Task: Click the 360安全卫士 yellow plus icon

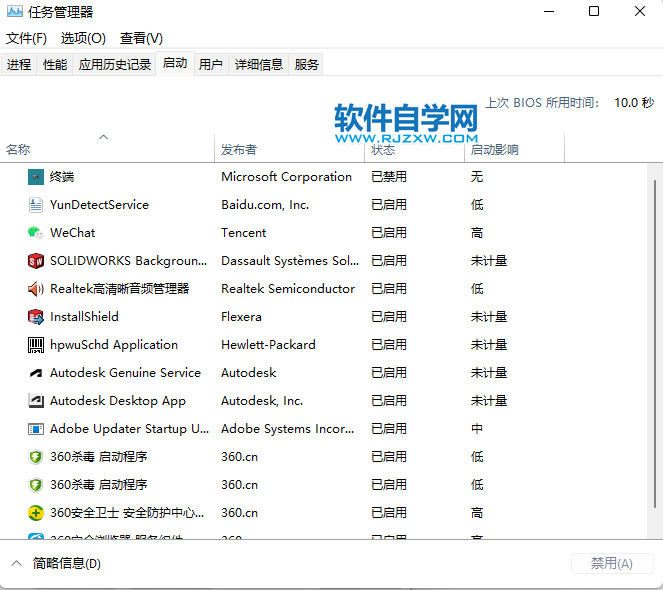Action: [x=36, y=513]
